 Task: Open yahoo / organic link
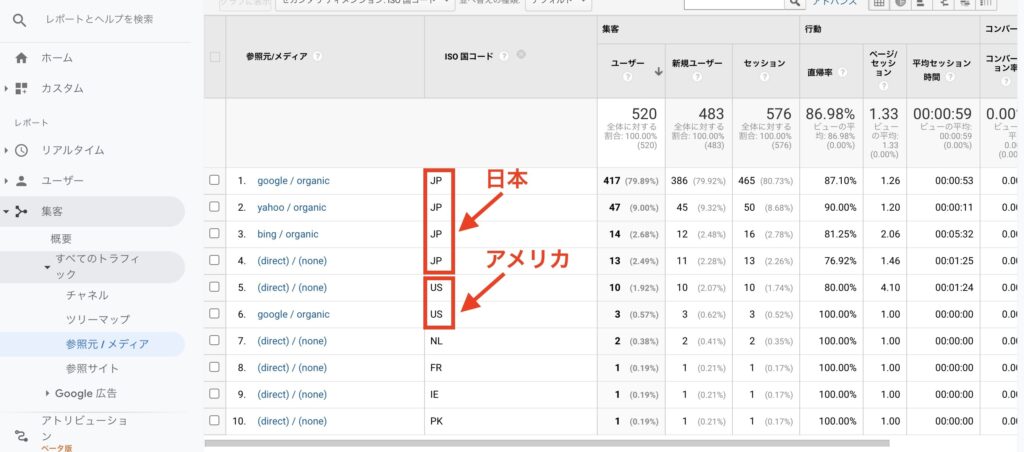tap(291, 207)
